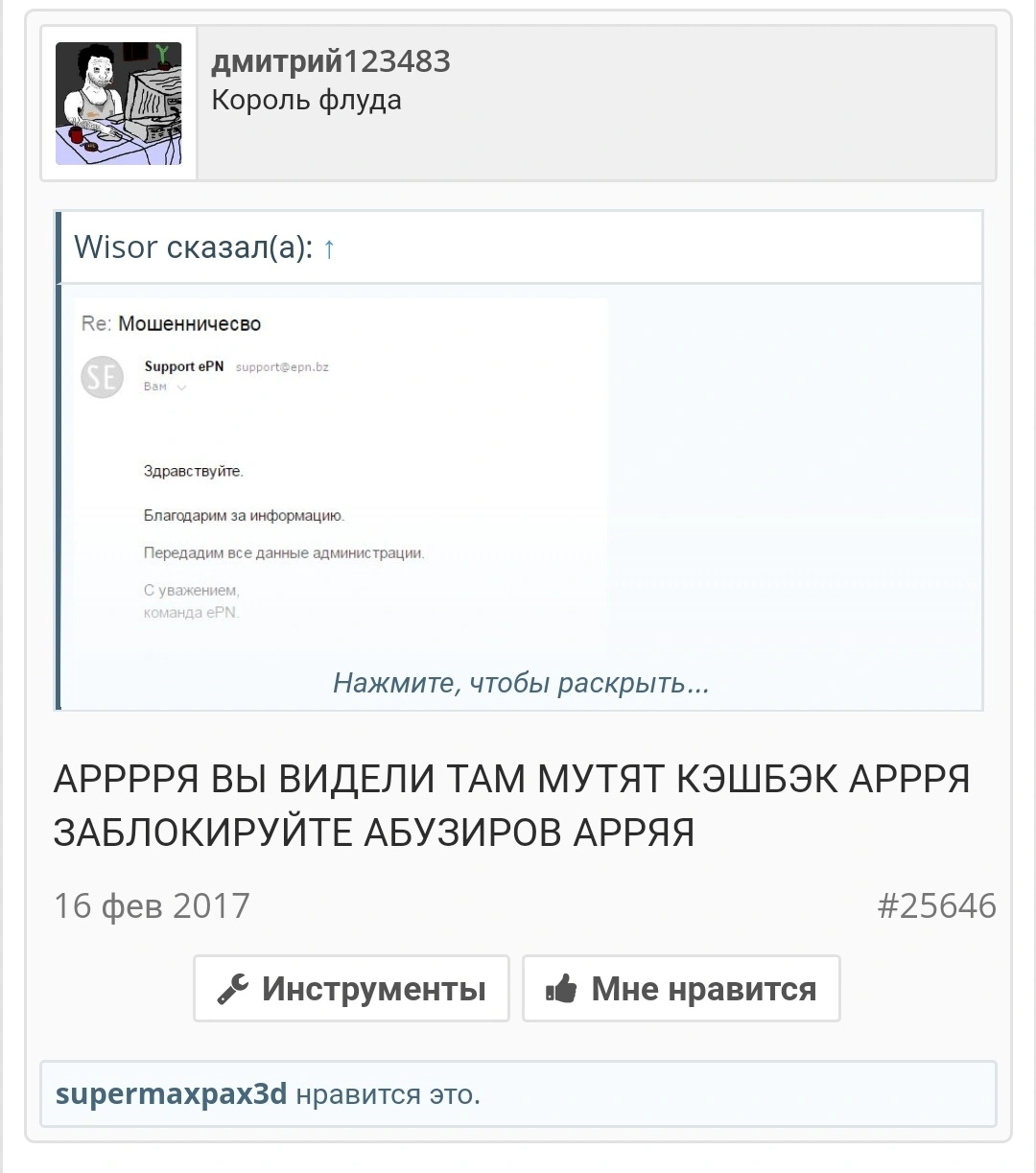This screenshot has height=1173, width=1036.
Task: Open дмитрий123483's avatar picture
Action: point(118,104)
